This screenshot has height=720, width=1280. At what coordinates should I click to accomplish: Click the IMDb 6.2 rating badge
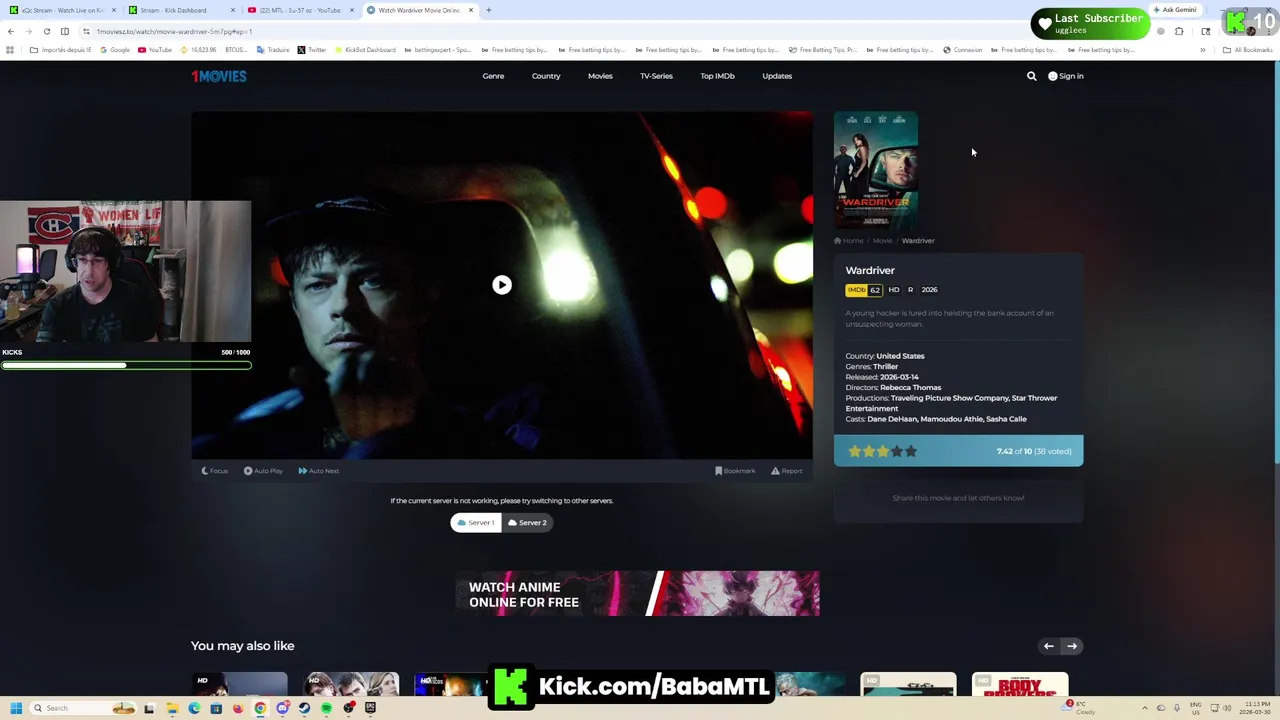point(864,290)
